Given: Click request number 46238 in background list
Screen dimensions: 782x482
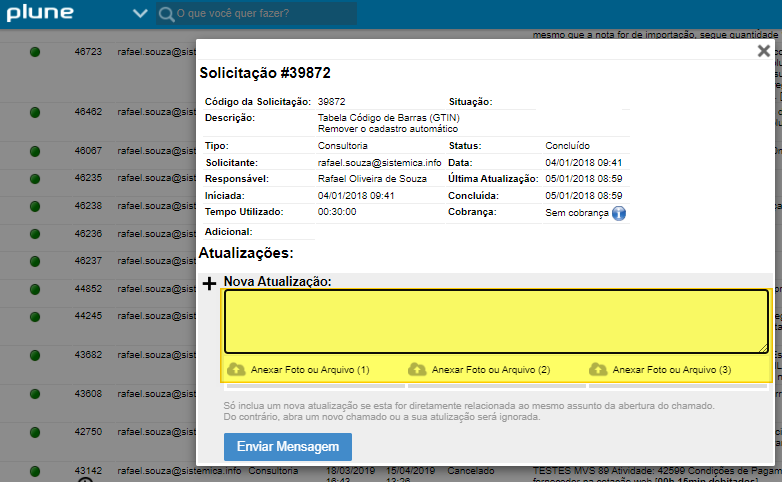Looking at the screenshot, I should point(88,206).
